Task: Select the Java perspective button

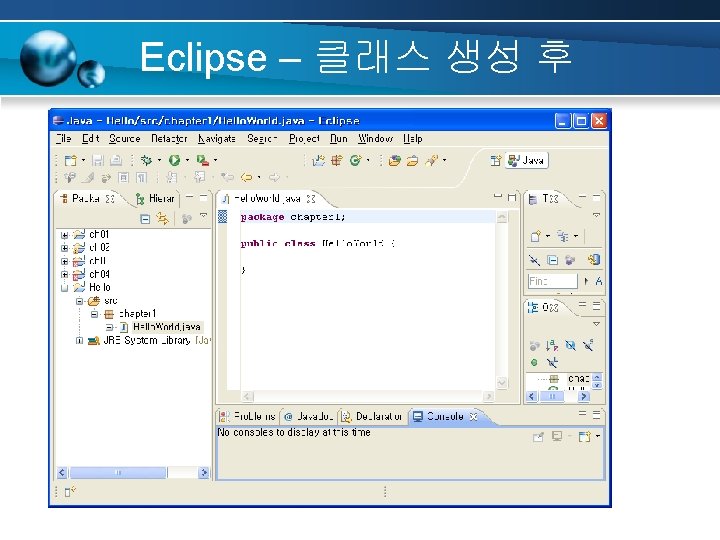Action: click(x=527, y=160)
